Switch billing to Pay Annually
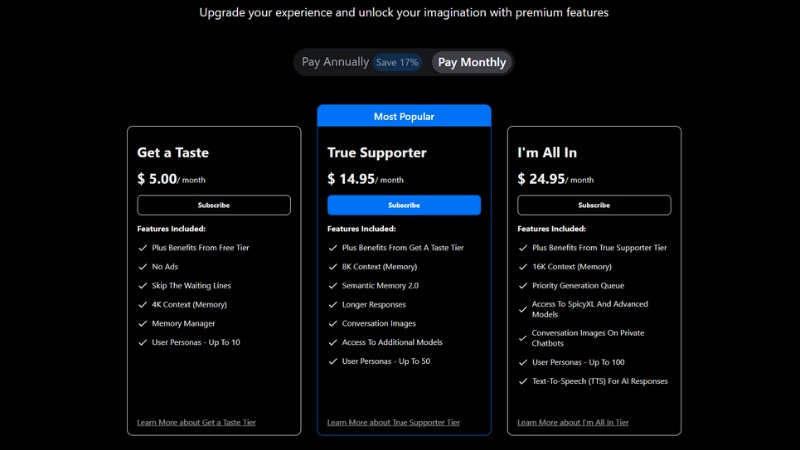This screenshot has width=800, height=450. (x=335, y=62)
